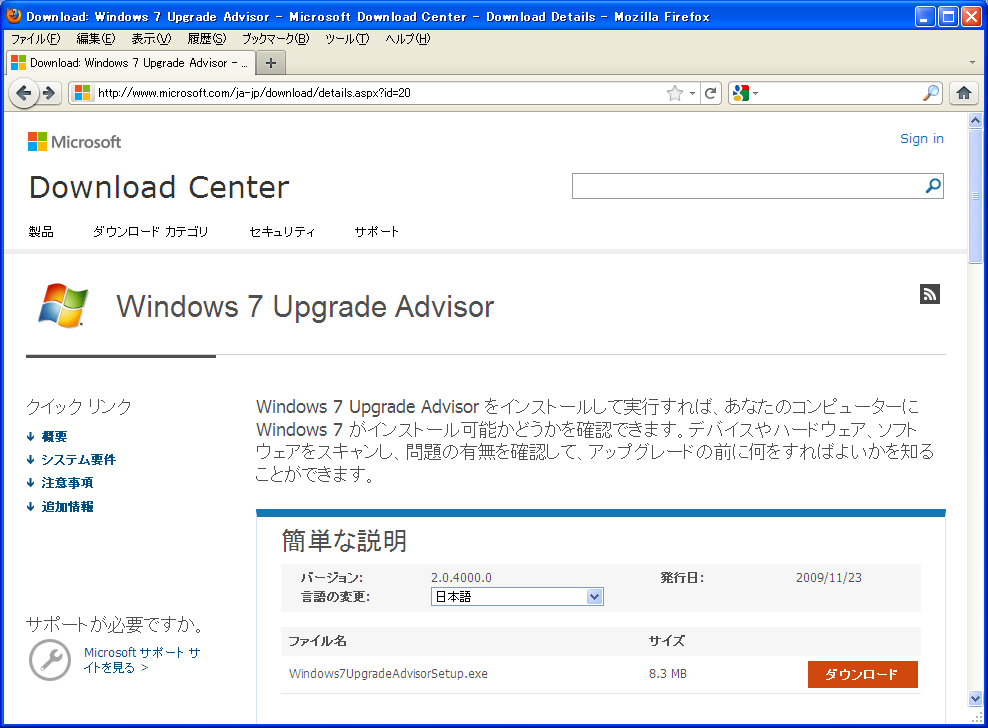Image resolution: width=988 pixels, height=728 pixels.
Task: Open the ツール(T) menu
Action: (347, 39)
